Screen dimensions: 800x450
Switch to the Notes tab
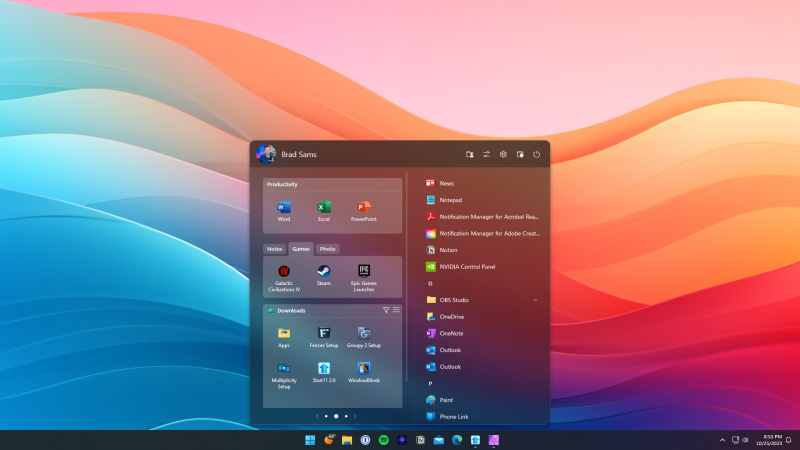click(x=275, y=248)
